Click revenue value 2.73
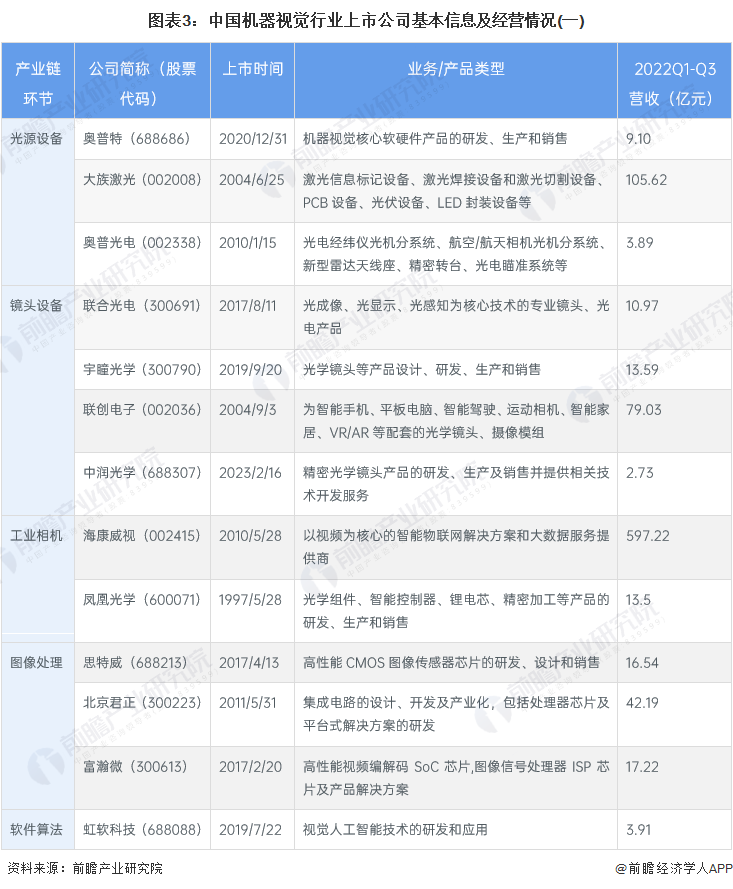 (639, 473)
